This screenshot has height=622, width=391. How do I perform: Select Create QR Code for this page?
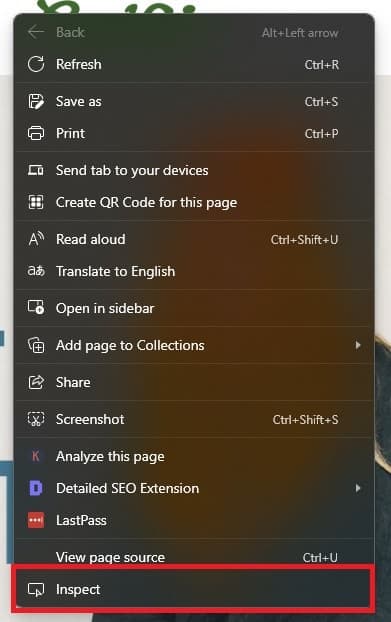click(x=194, y=202)
